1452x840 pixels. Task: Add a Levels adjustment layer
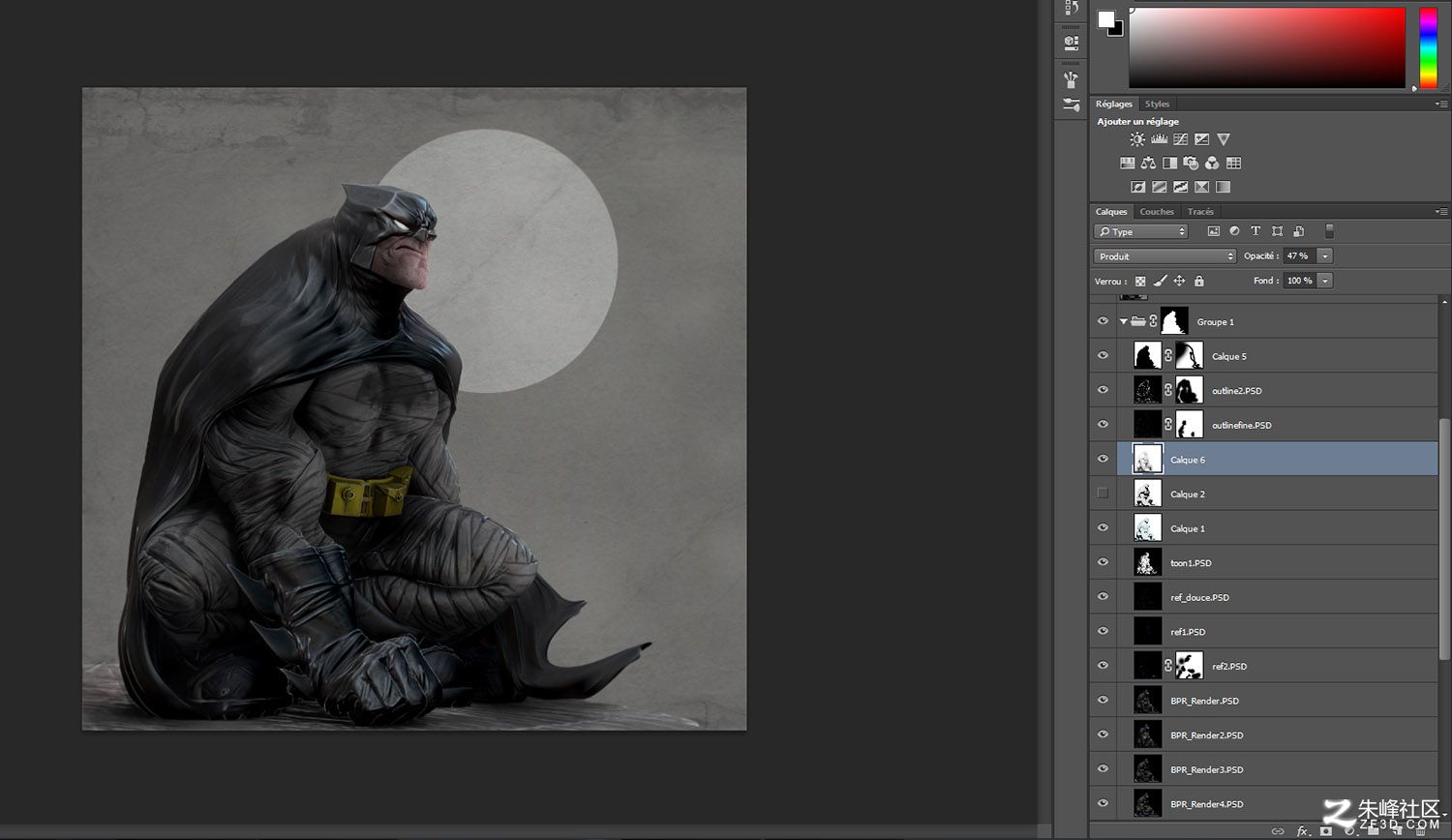click(1159, 139)
